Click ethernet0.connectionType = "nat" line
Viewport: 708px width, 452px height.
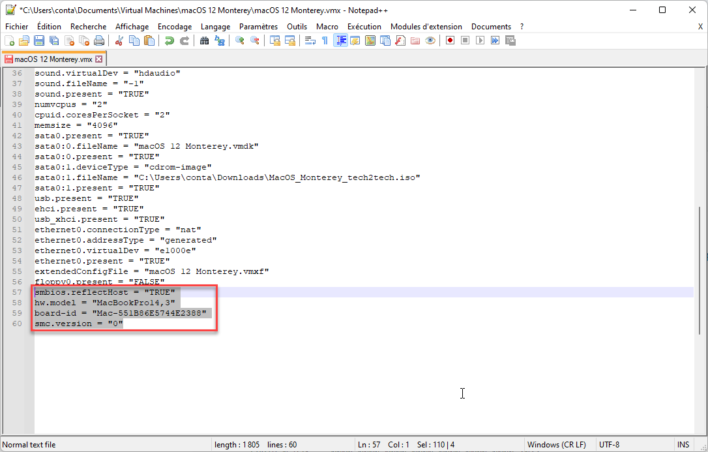(118, 230)
